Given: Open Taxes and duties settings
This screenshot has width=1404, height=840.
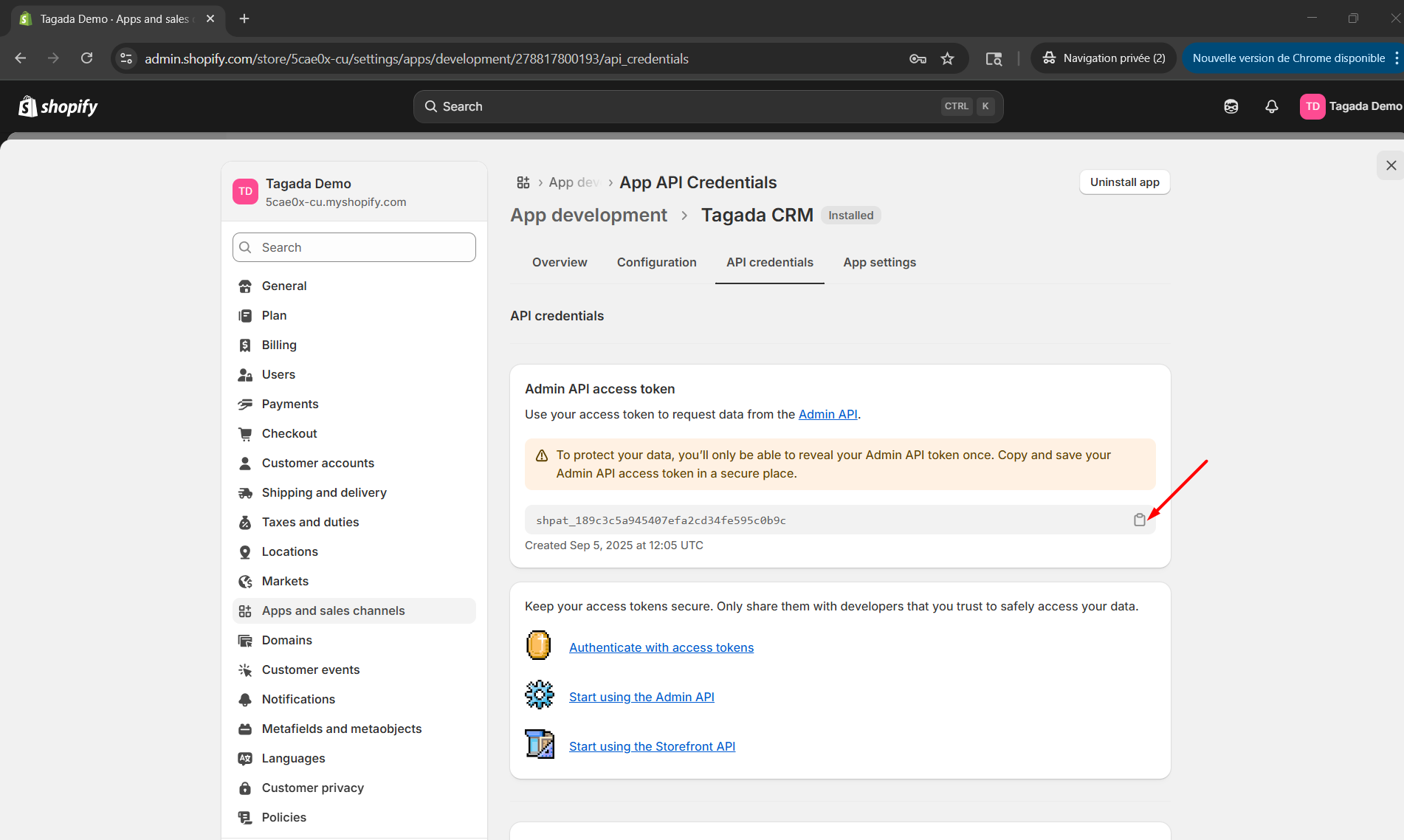Looking at the screenshot, I should [354, 522].
